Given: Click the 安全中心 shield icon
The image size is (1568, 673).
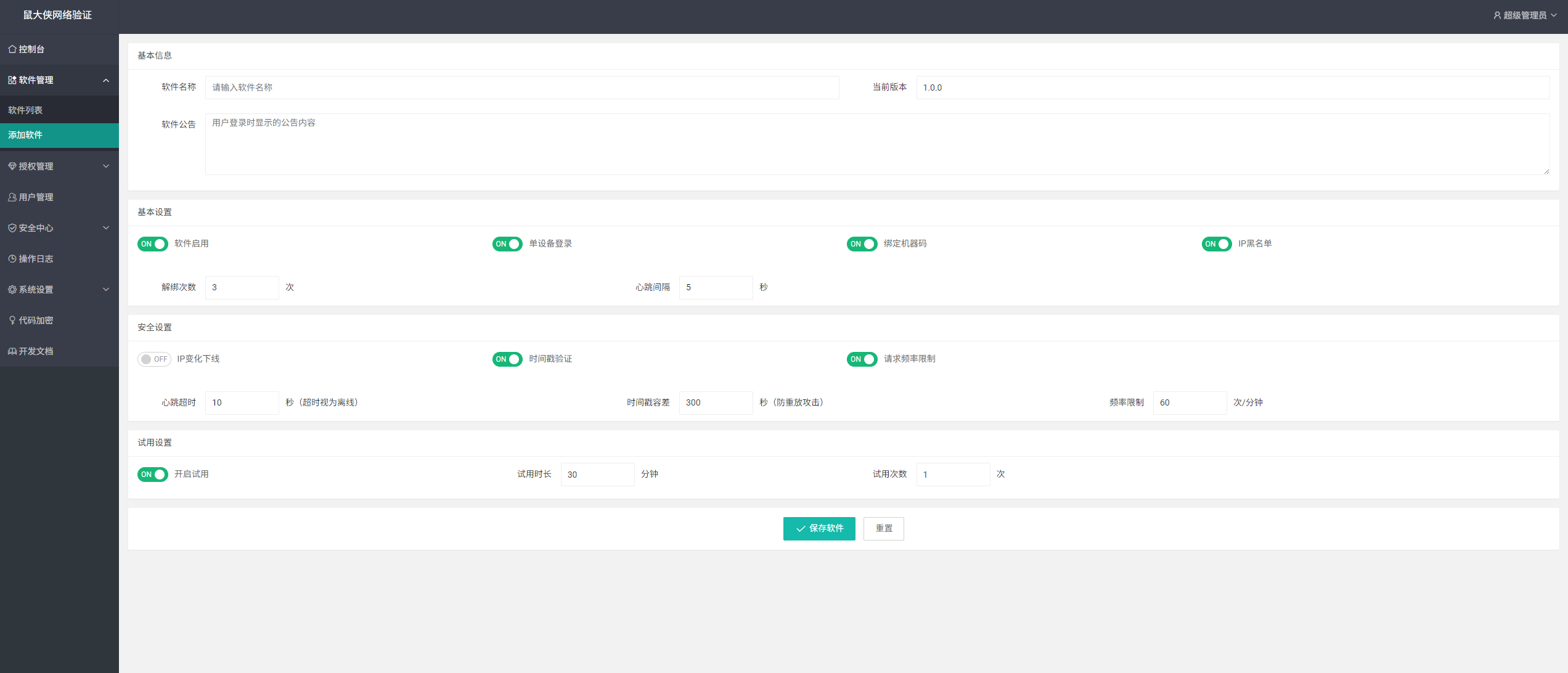Looking at the screenshot, I should (12, 228).
